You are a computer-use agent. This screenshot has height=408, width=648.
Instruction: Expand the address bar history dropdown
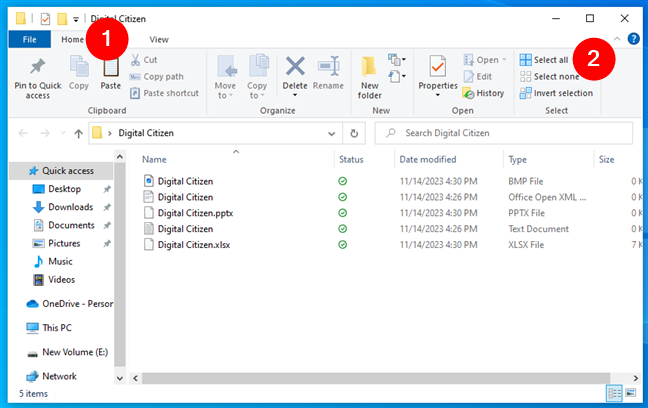coord(331,134)
